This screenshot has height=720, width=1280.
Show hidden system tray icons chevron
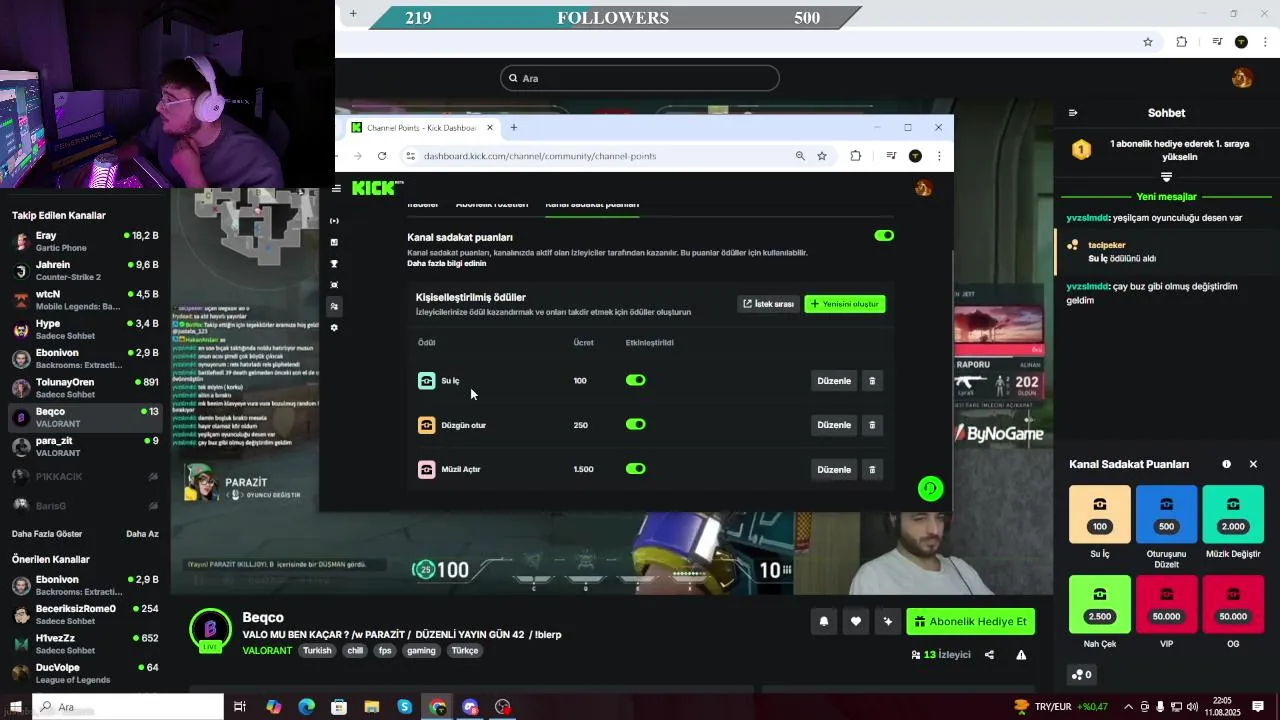pyautogui.click(x=1131, y=707)
